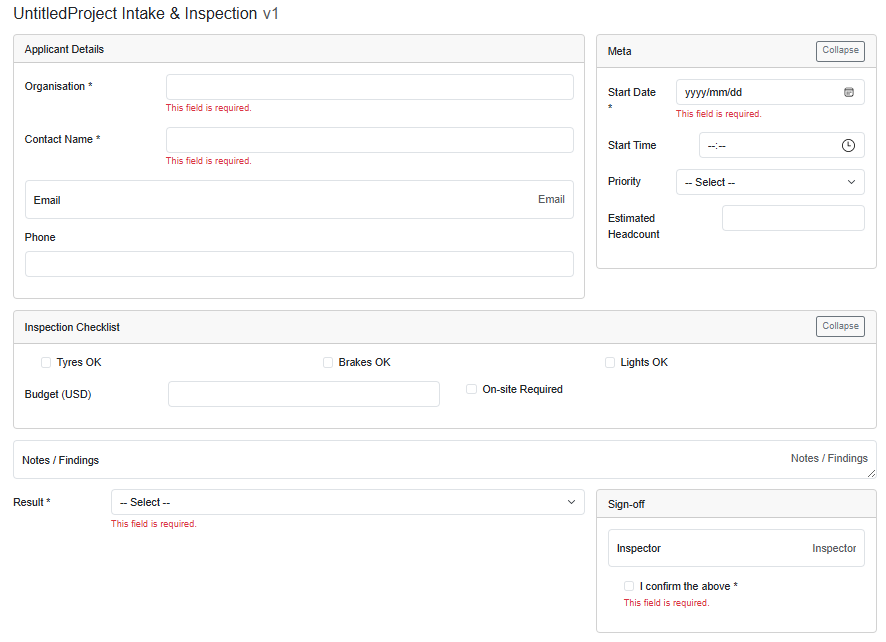Focus the Phone input field

coord(298,263)
